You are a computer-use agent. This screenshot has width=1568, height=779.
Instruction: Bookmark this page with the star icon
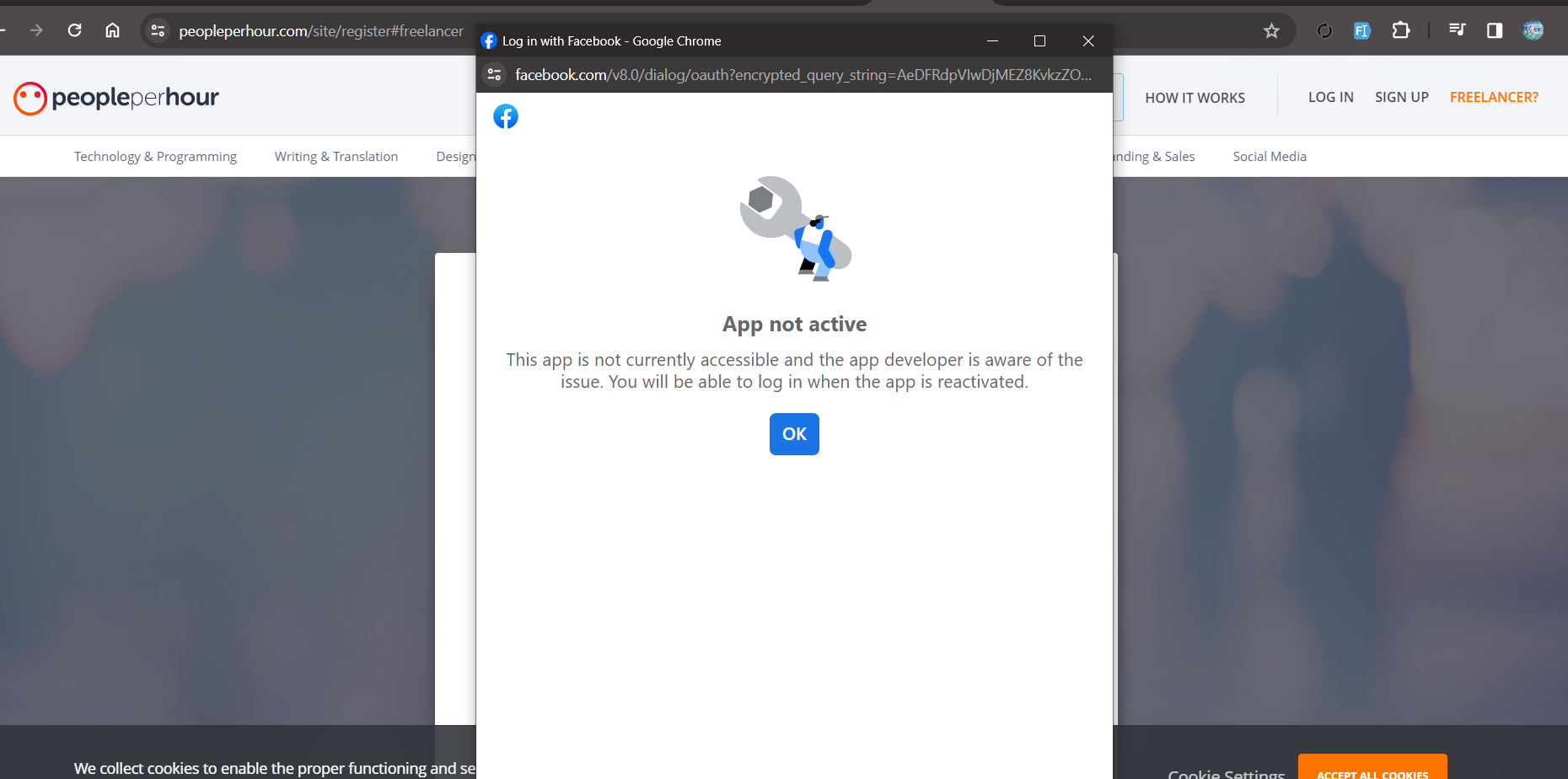[x=1271, y=31]
